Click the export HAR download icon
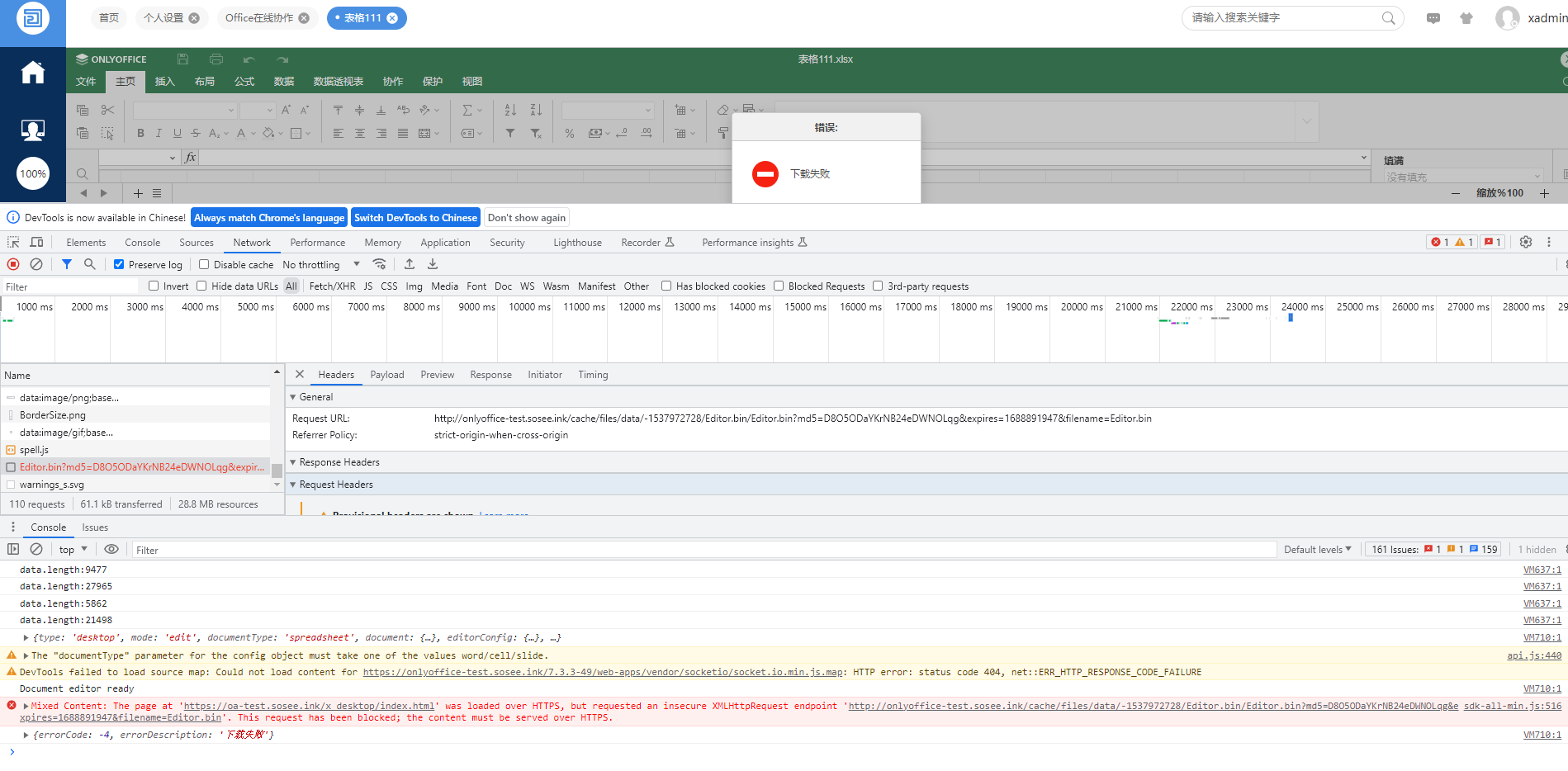Viewport: 1568px width, 771px height. tap(433, 264)
